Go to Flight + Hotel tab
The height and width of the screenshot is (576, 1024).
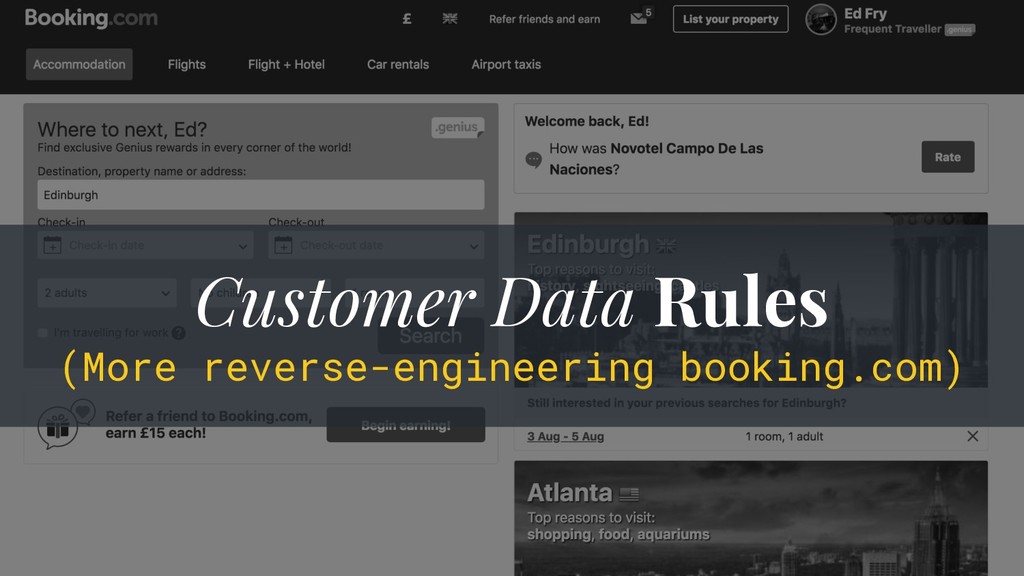[x=286, y=64]
